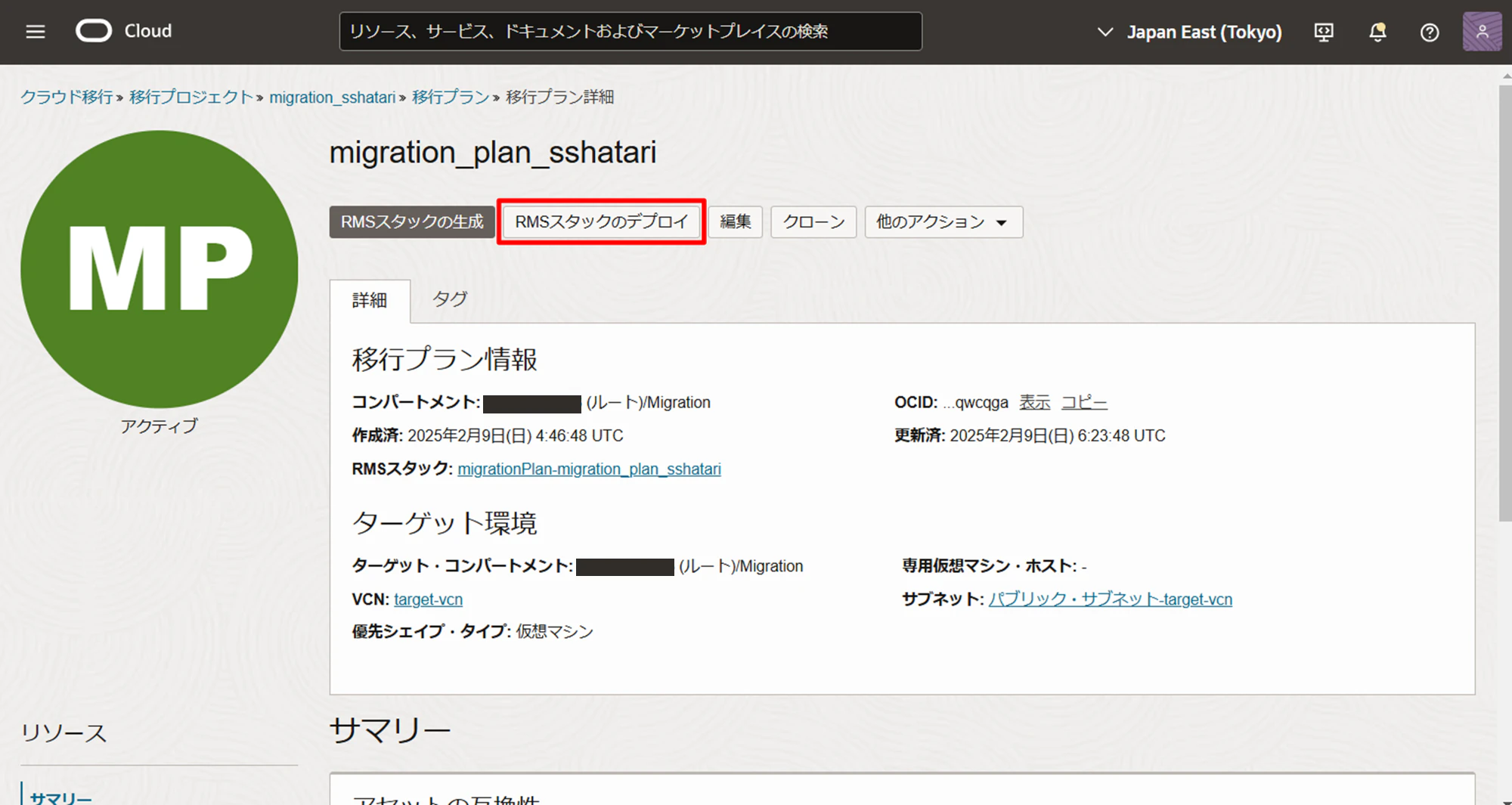Click the green MP plan avatar
The image size is (1512, 805).
[160, 269]
